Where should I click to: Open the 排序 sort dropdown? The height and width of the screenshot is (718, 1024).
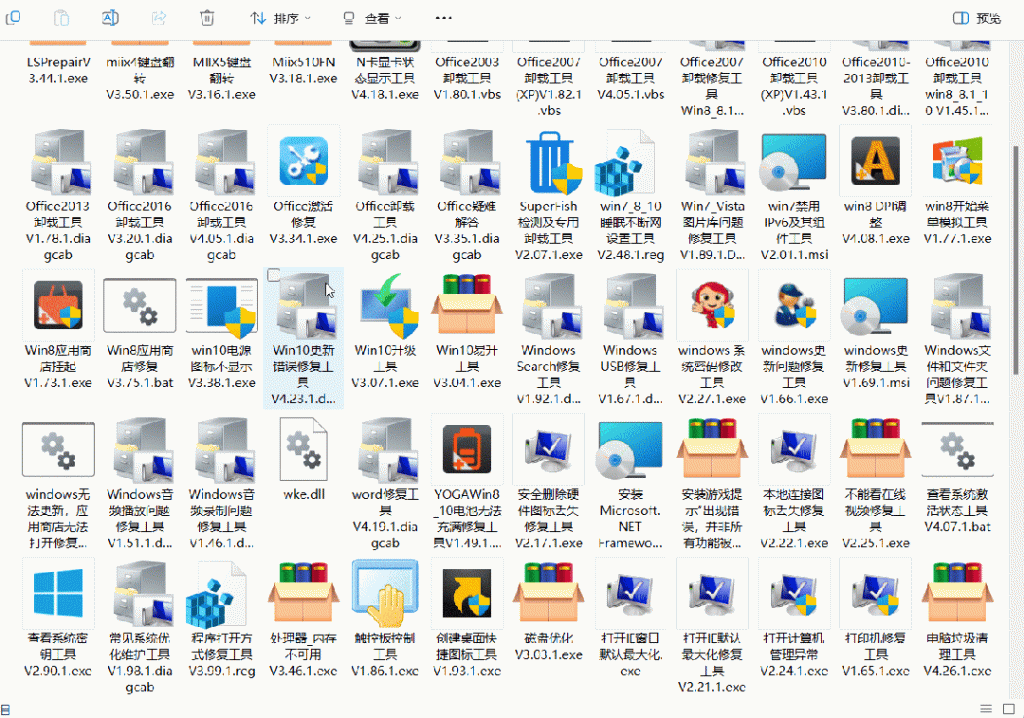click(x=280, y=18)
